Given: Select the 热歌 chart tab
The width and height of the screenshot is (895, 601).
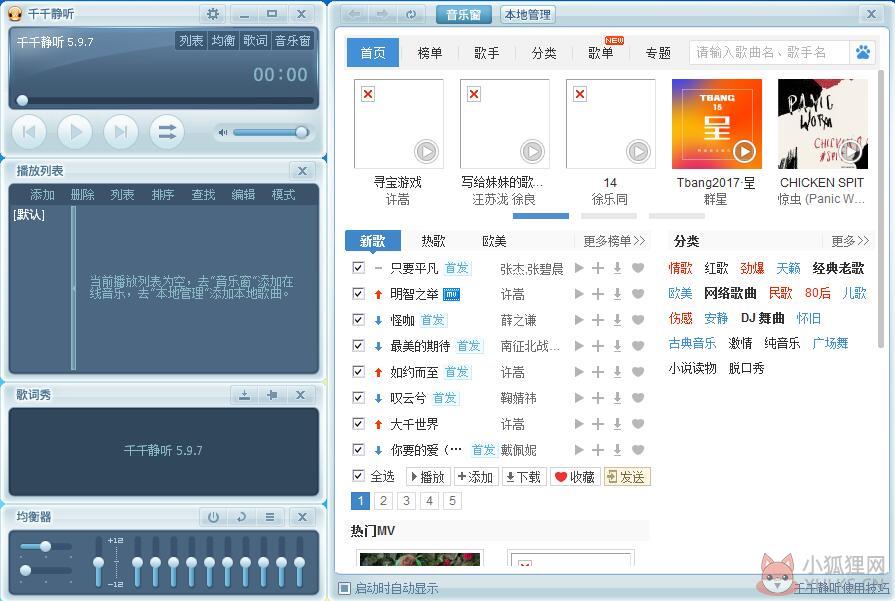Looking at the screenshot, I should 433,241.
